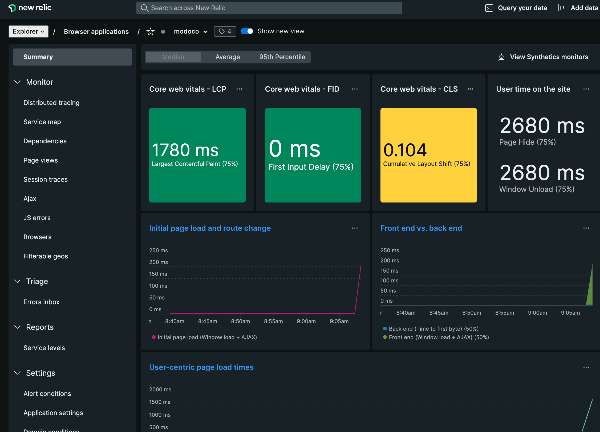Open View Synthetics monitors
This screenshot has width=600, height=432.
[x=543, y=57]
